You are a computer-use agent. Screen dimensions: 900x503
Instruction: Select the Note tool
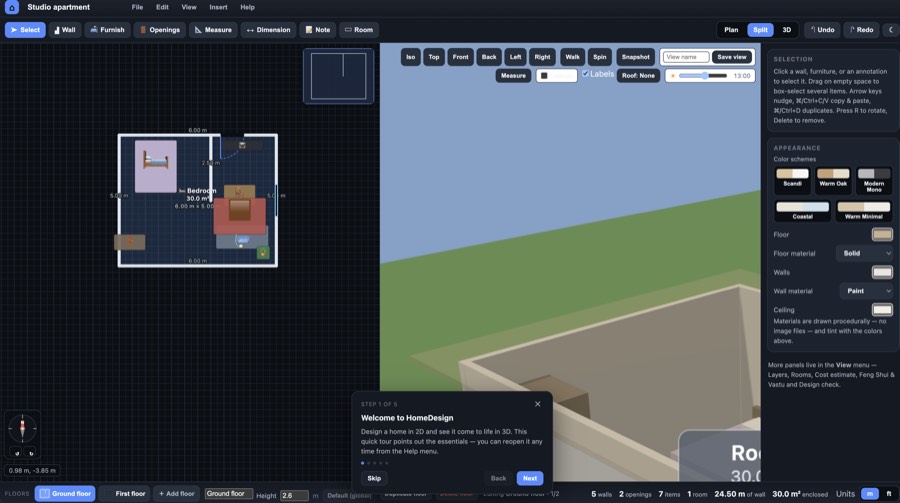(x=317, y=30)
